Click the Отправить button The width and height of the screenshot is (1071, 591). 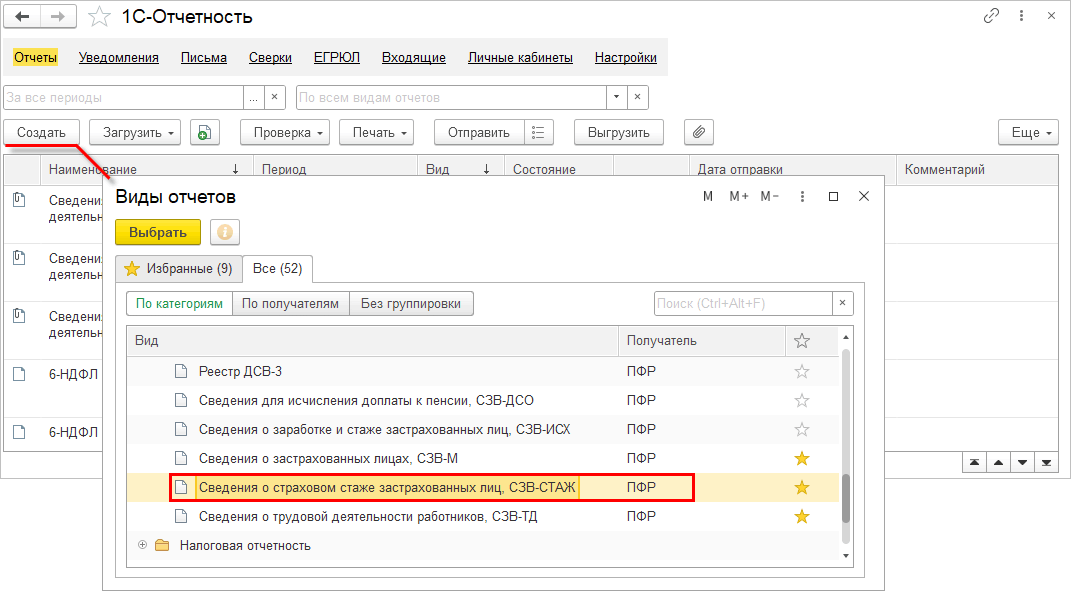tap(479, 133)
